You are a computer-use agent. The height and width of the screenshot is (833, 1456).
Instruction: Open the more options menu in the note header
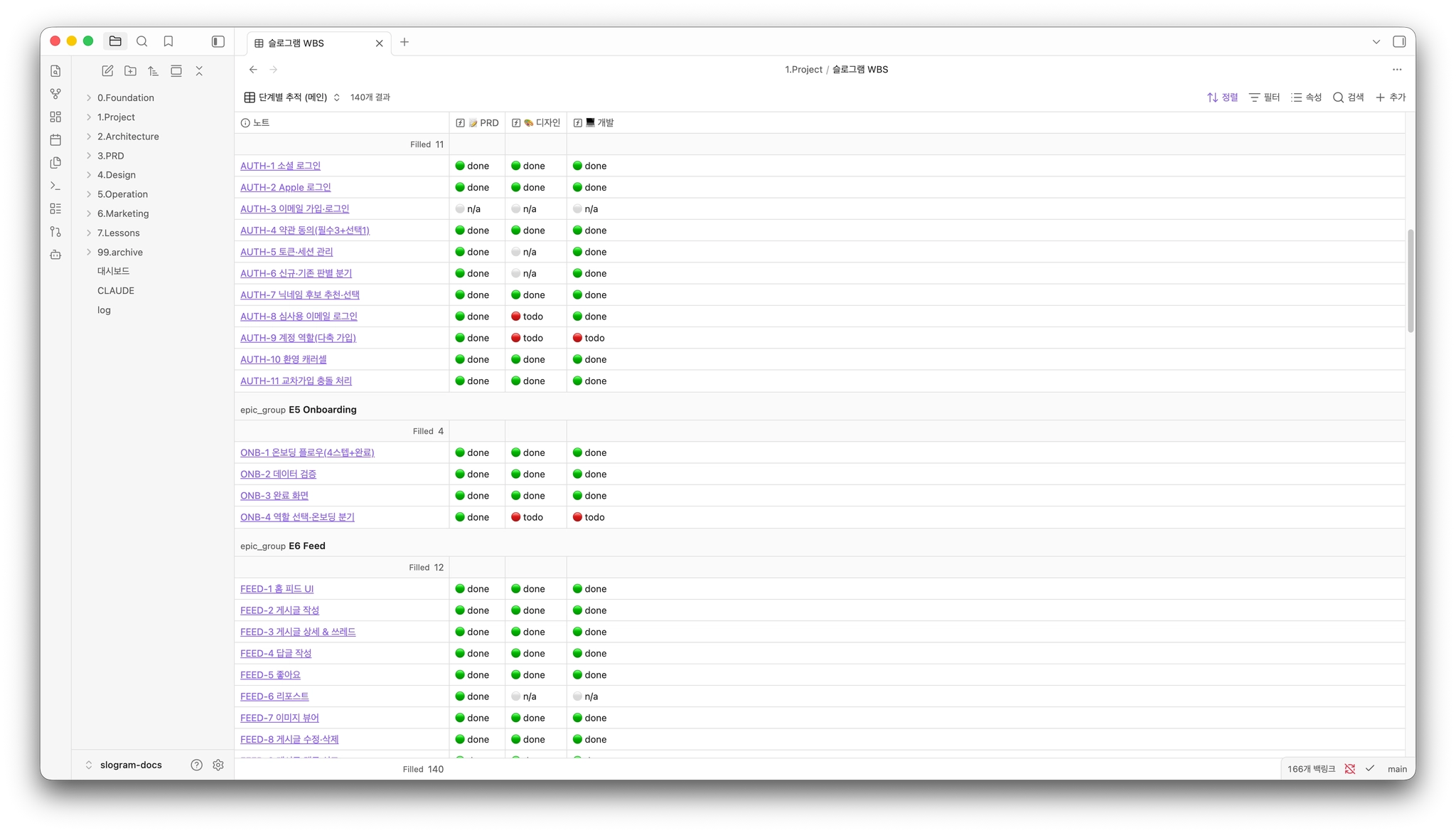pyautogui.click(x=1397, y=69)
